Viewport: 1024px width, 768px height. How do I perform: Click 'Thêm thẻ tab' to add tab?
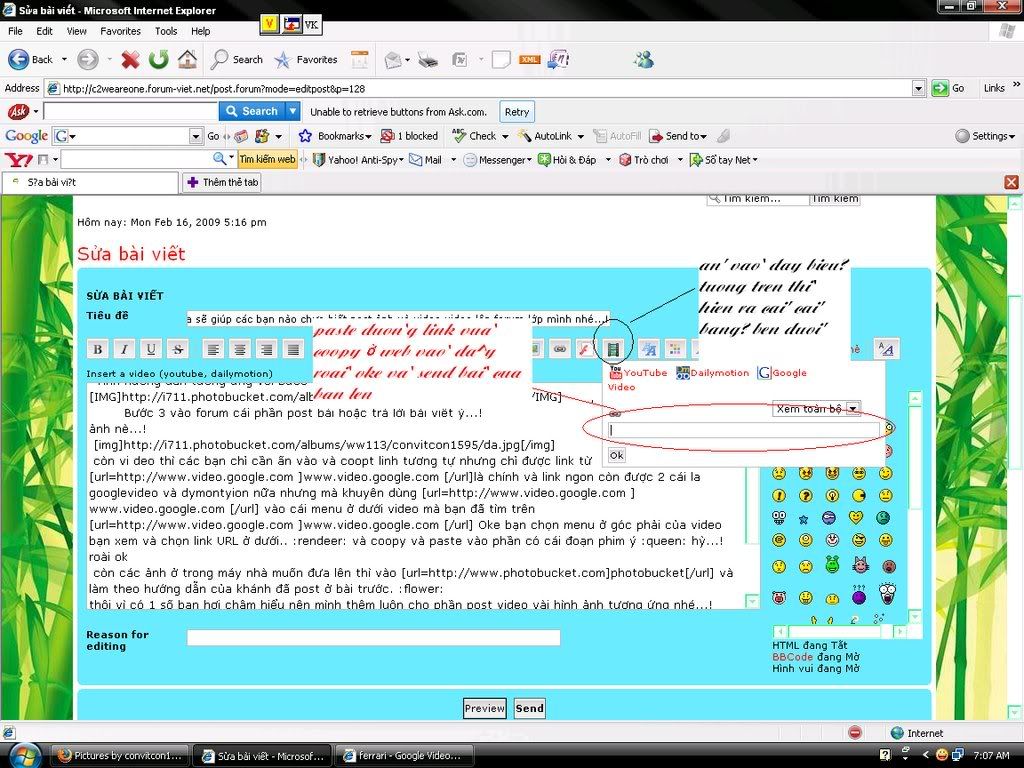pyautogui.click(x=222, y=182)
